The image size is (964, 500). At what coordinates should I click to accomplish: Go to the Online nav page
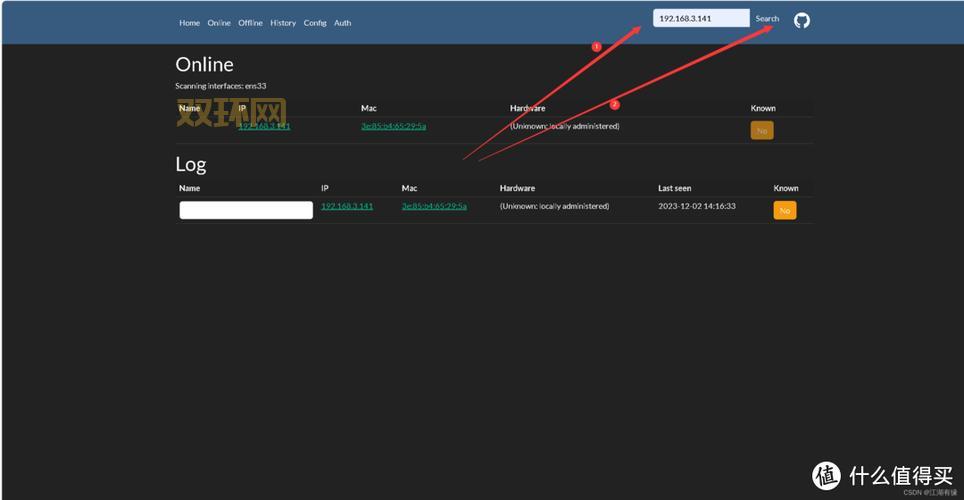click(x=219, y=23)
